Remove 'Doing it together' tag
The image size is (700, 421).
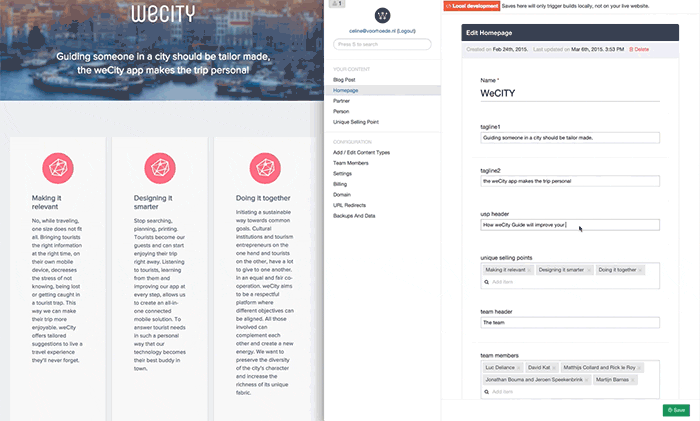coord(640,270)
